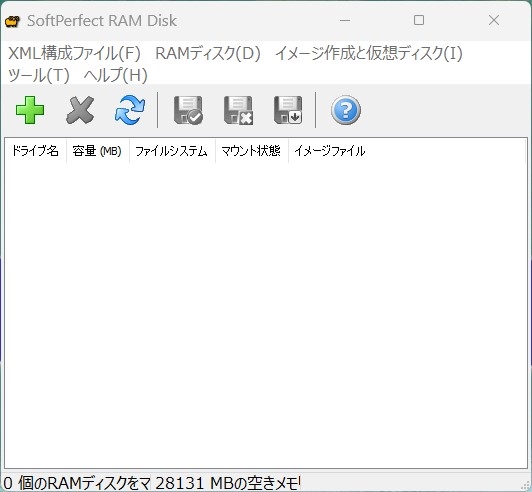Viewport: 532px width, 492px height.
Task: Sort by the 容量 (MB) column header
Action: point(98,151)
